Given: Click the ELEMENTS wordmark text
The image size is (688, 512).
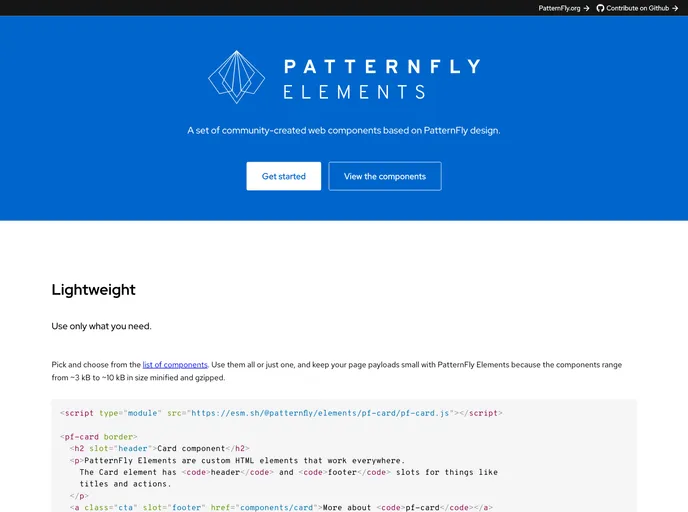Looking at the screenshot, I should 355,92.
